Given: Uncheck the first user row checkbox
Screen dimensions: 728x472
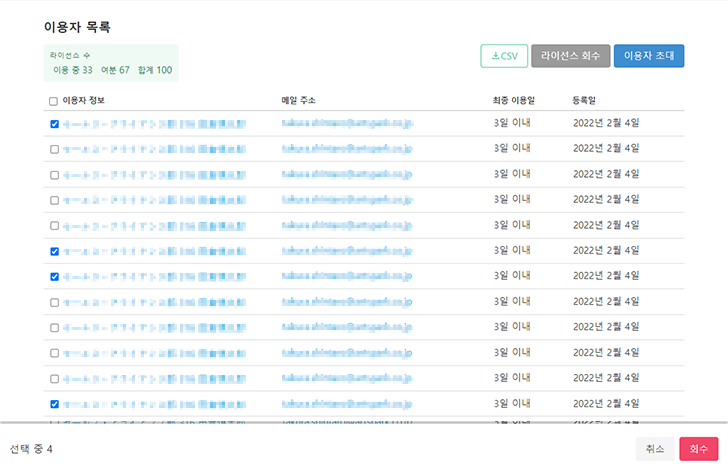Looking at the screenshot, I should [54, 125].
